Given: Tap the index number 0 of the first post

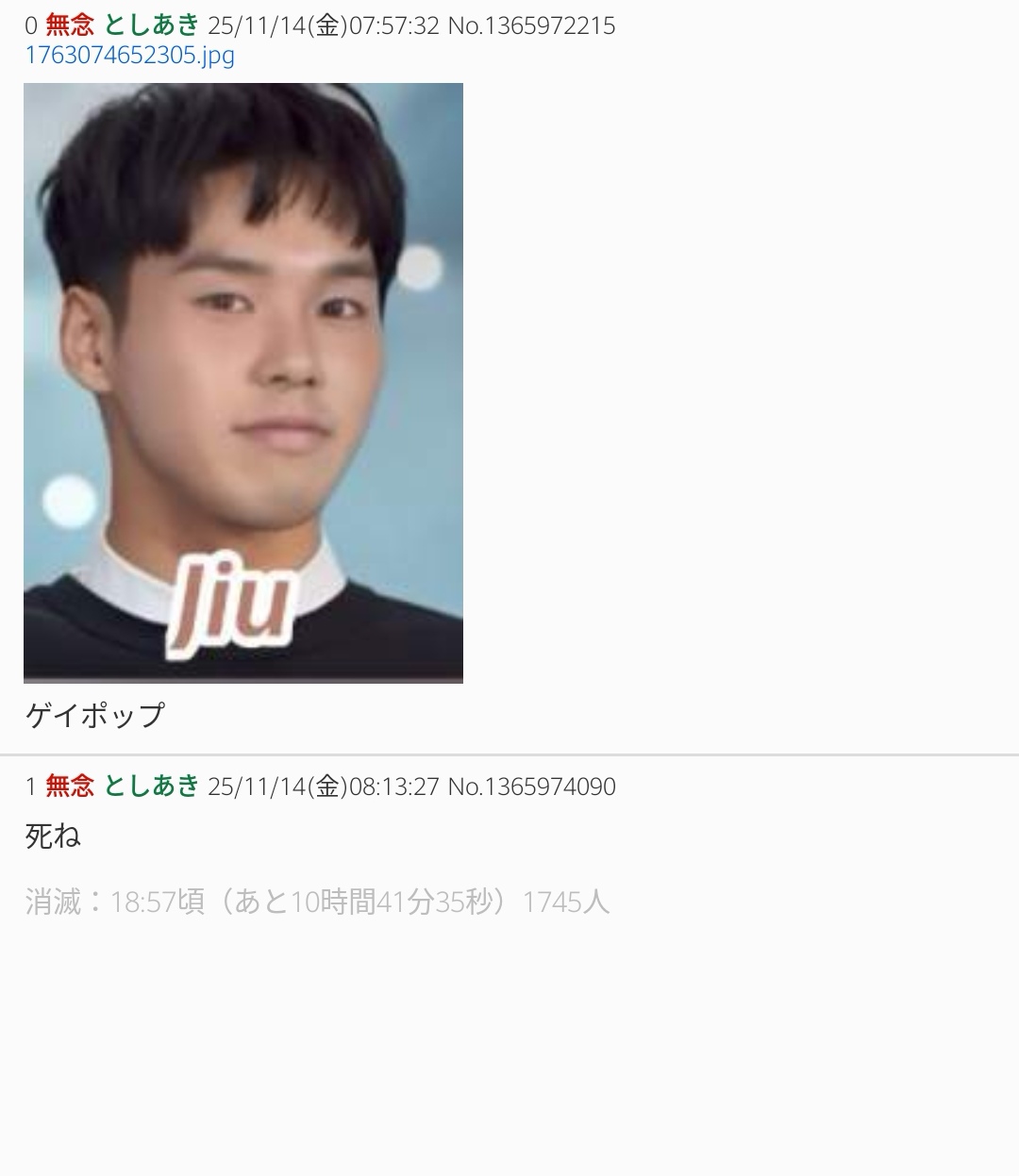Looking at the screenshot, I should 31,26.
